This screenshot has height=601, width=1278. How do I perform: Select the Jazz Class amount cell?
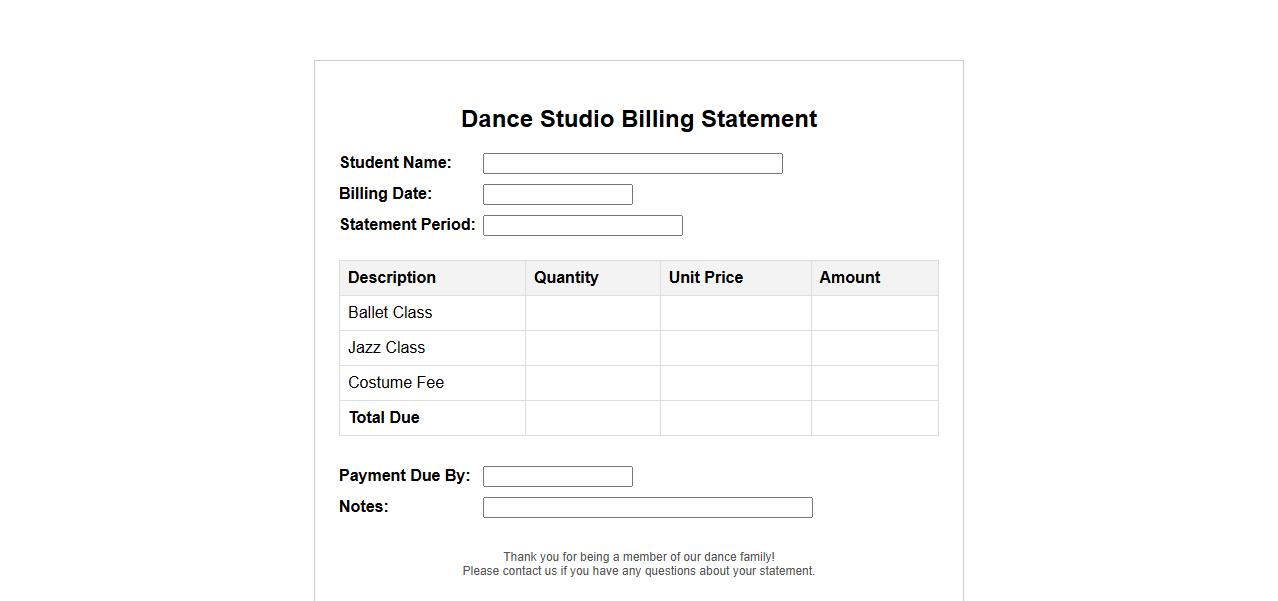coord(874,348)
